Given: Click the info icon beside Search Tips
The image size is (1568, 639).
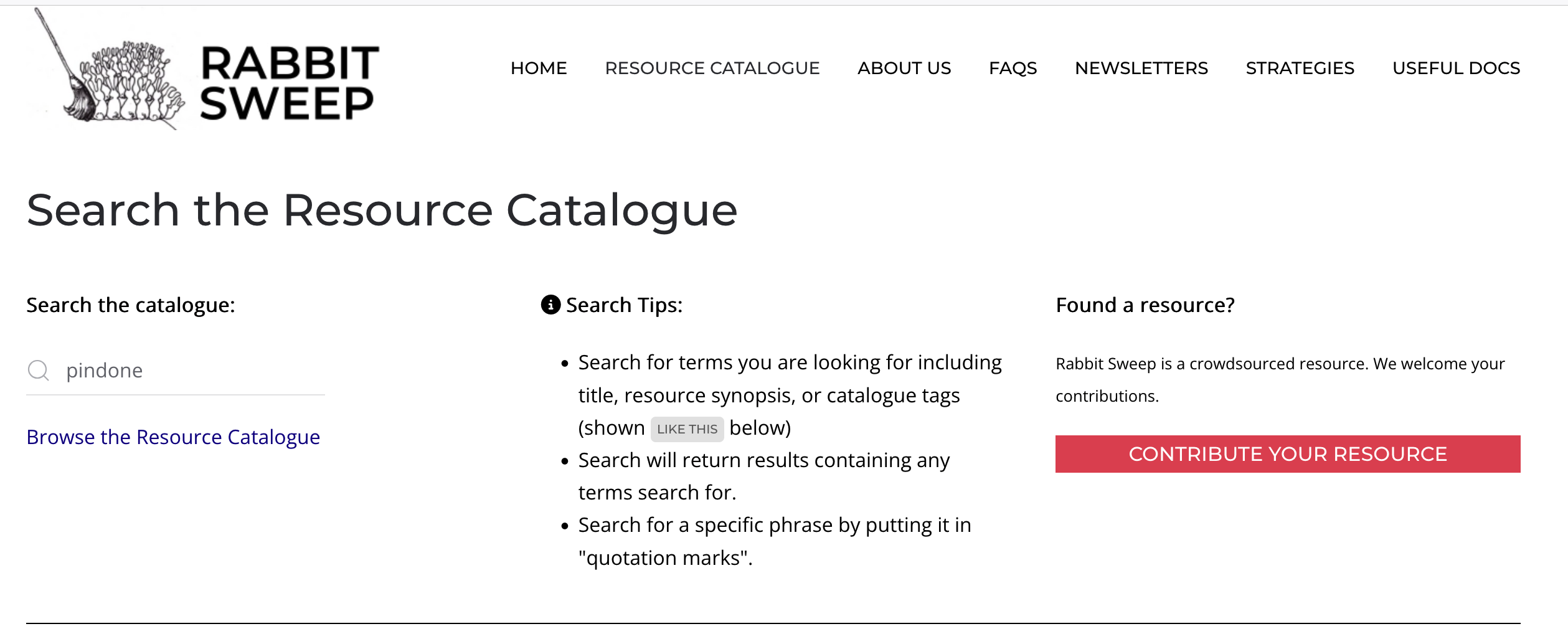Looking at the screenshot, I should tap(550, 305).
